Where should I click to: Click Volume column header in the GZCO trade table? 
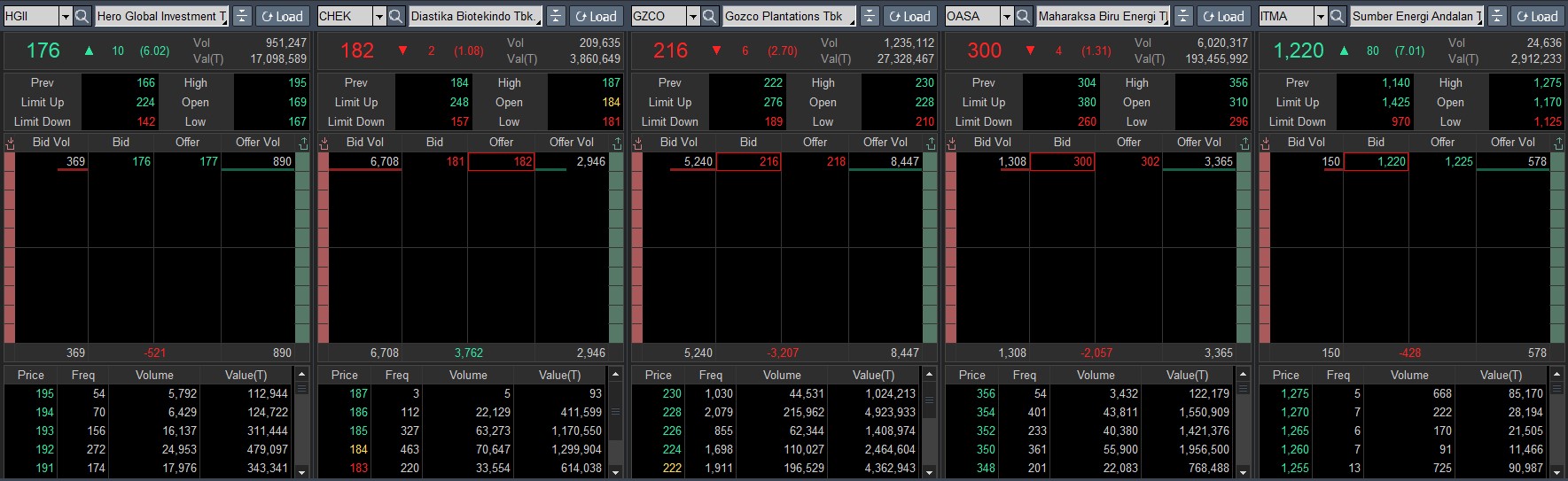[x=782, y=375]
